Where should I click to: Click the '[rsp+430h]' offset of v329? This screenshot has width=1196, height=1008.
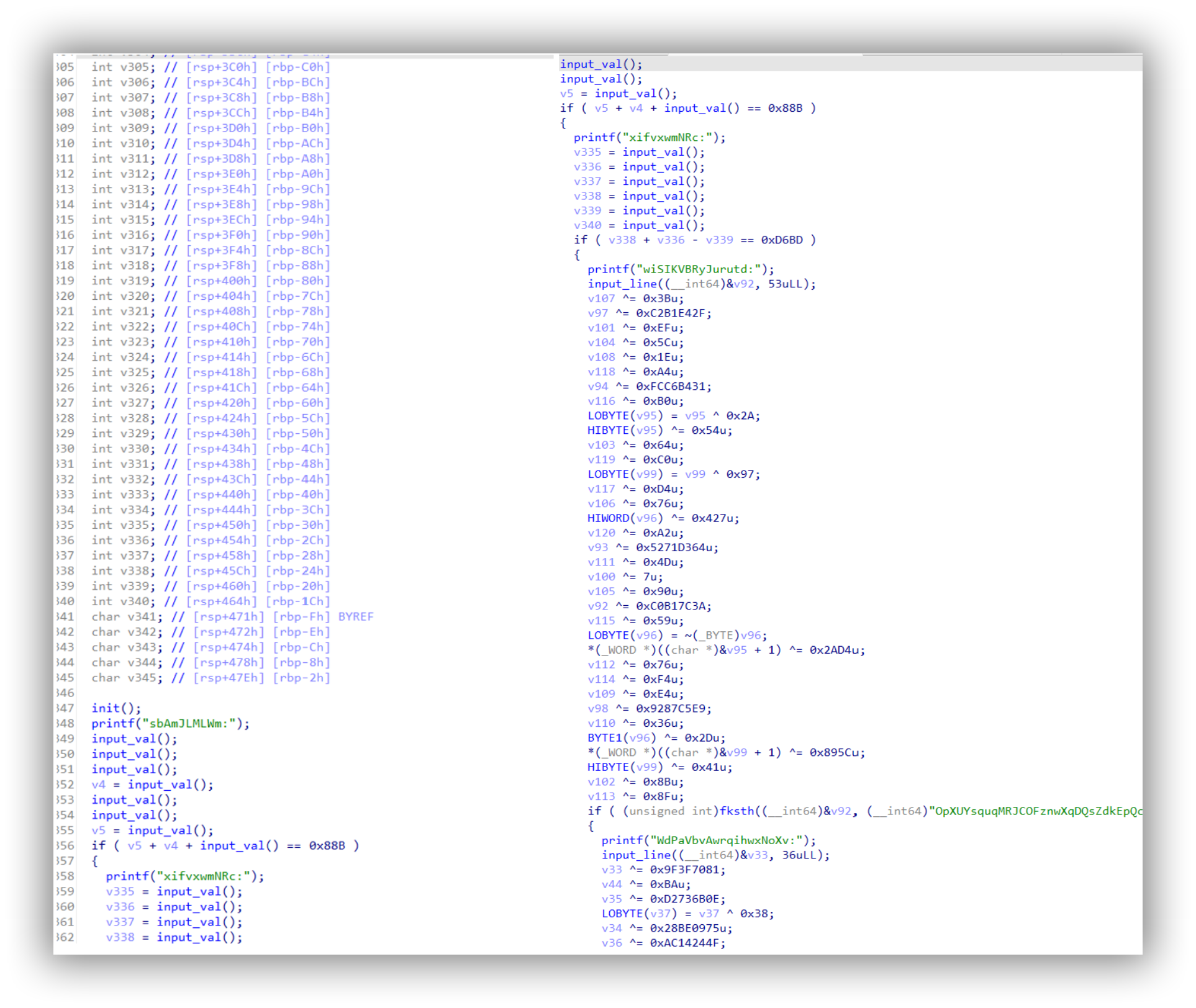(x=222, y=433)
